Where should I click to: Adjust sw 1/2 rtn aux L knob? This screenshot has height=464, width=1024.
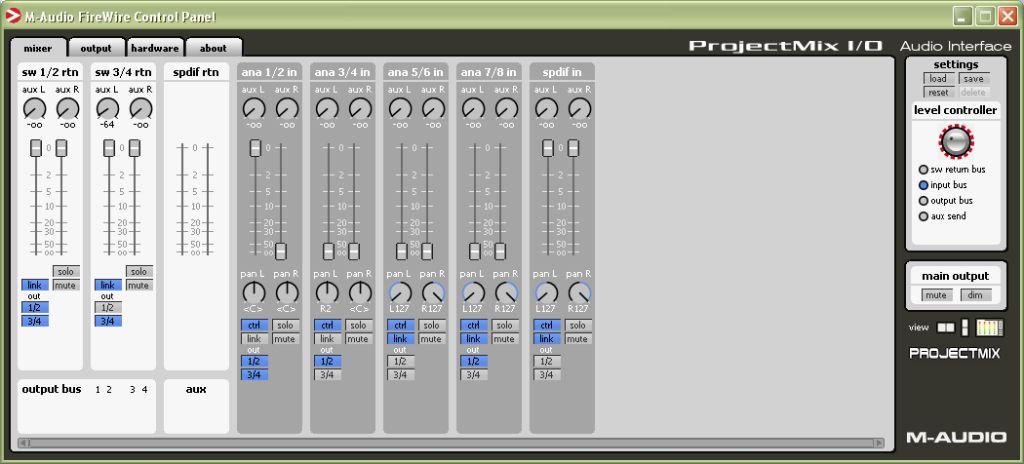point(34,108)
